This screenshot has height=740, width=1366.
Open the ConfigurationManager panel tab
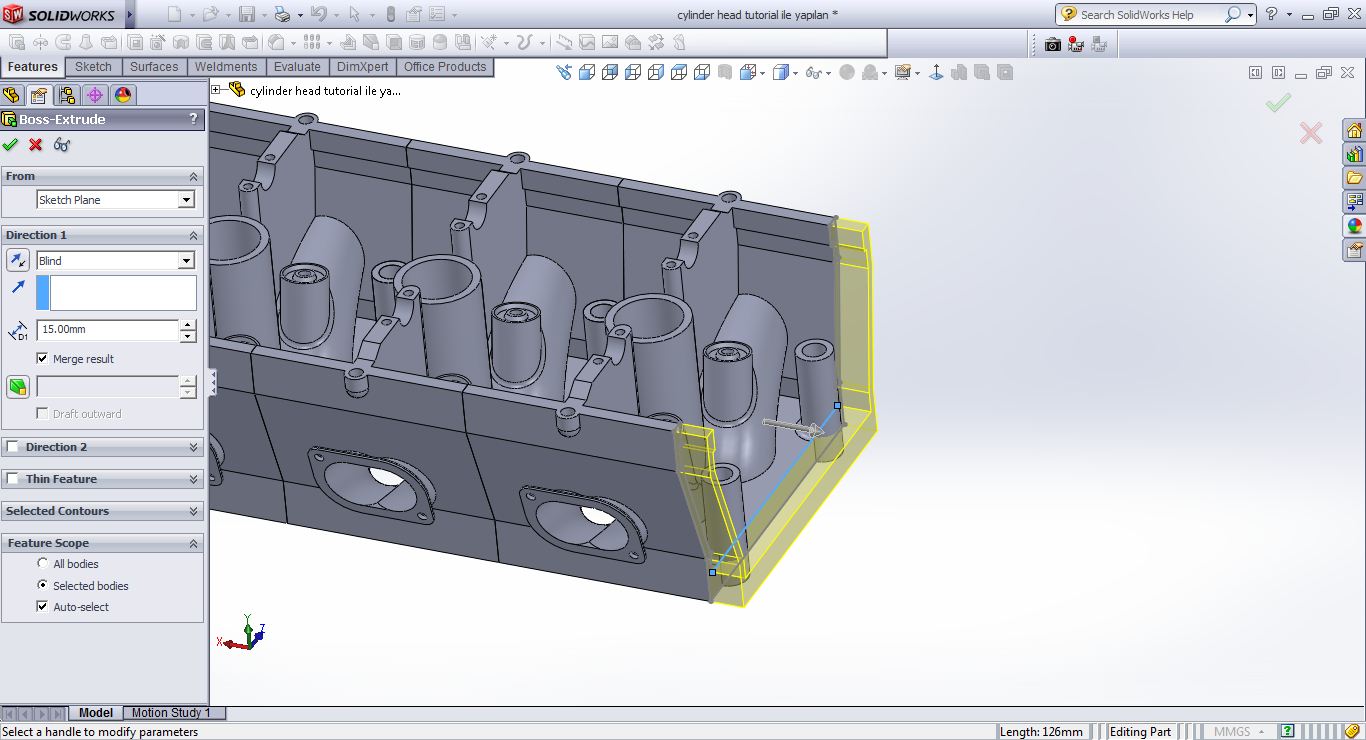(67, 95)
